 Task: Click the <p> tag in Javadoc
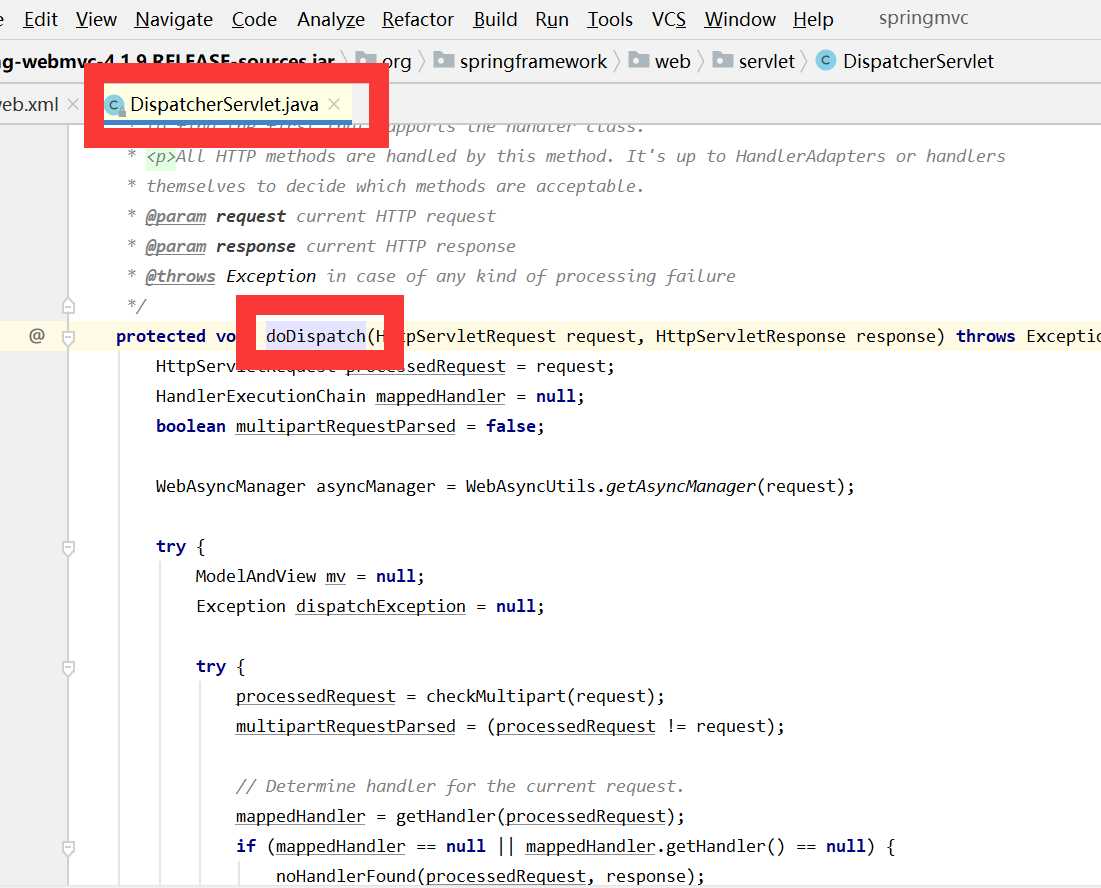point(160,157)
